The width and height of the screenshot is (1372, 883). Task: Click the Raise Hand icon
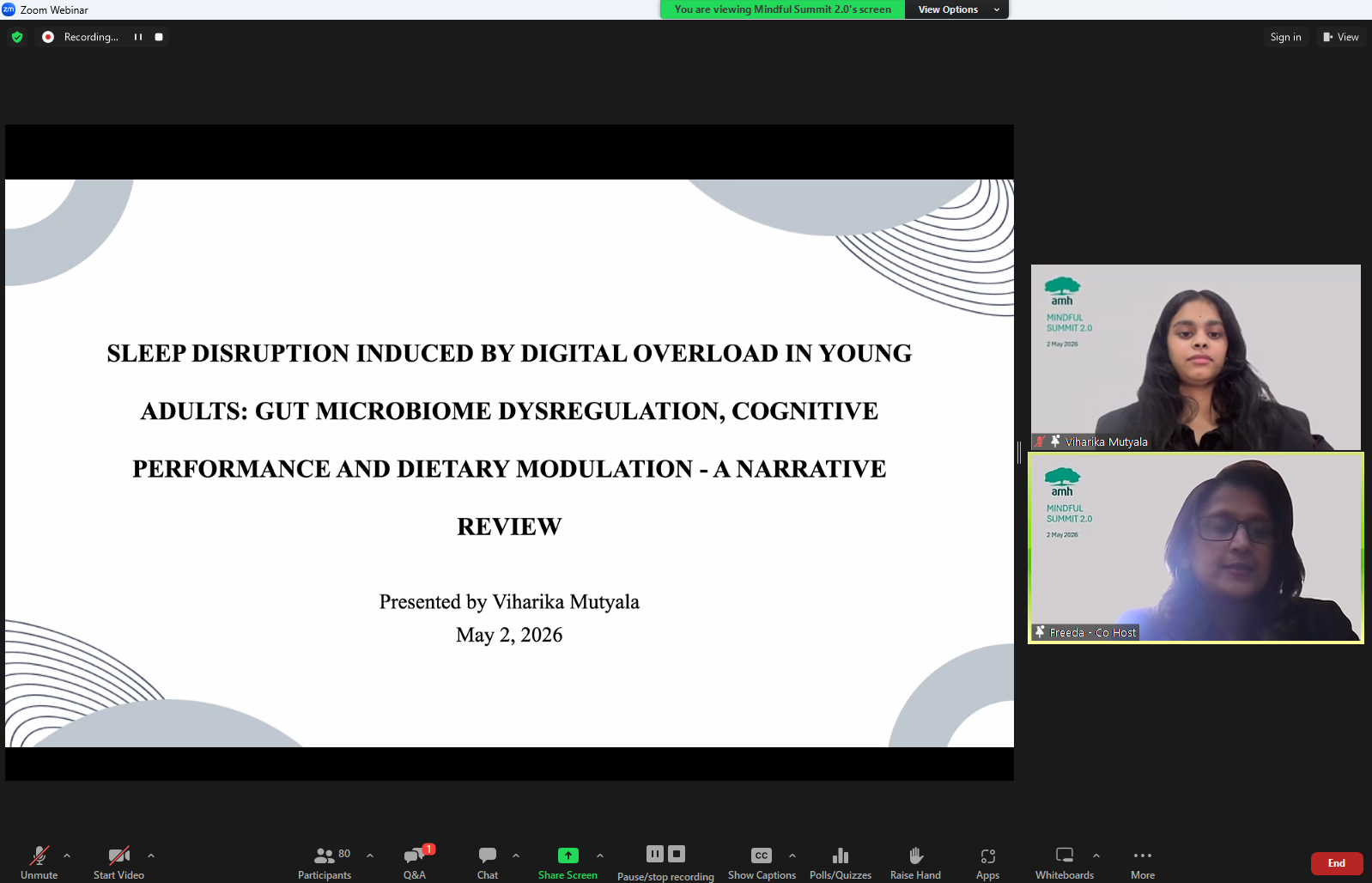tap(916, 856)
